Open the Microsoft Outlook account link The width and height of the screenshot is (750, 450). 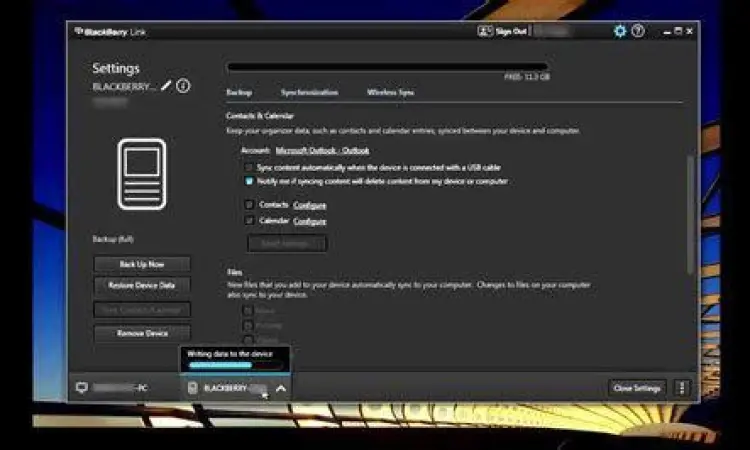tap(322, 151)
